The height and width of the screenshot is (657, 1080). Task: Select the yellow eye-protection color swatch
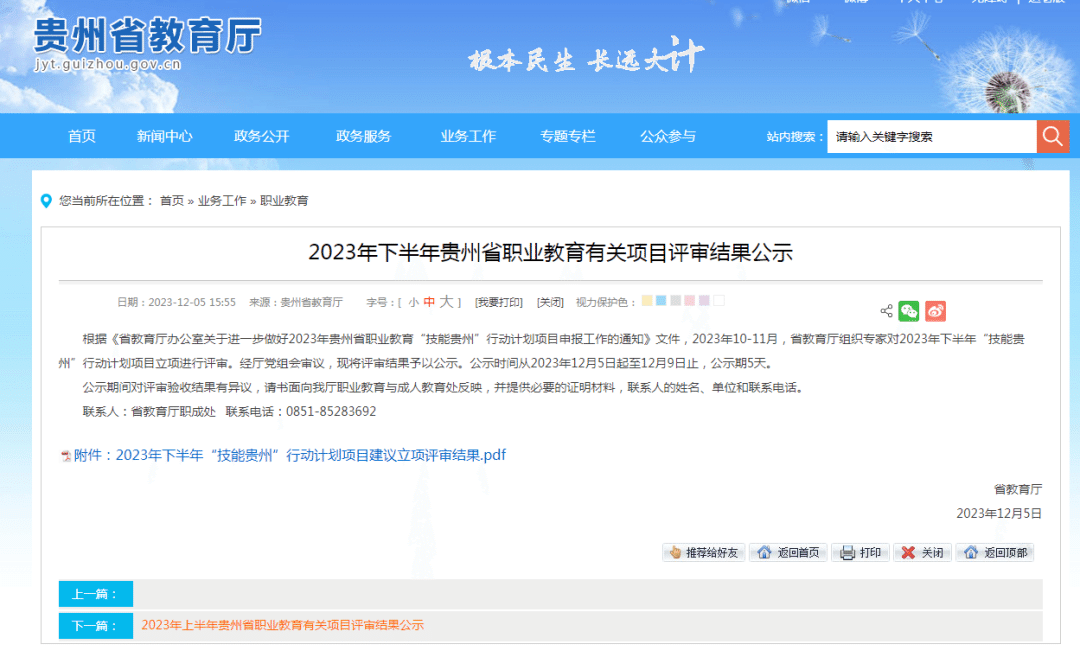pos(647,301)
